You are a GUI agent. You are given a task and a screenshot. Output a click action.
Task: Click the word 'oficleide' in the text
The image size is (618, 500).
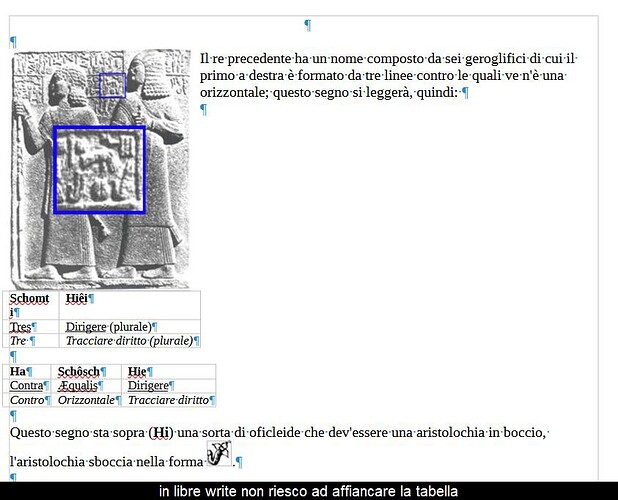(x=273, y=433)
